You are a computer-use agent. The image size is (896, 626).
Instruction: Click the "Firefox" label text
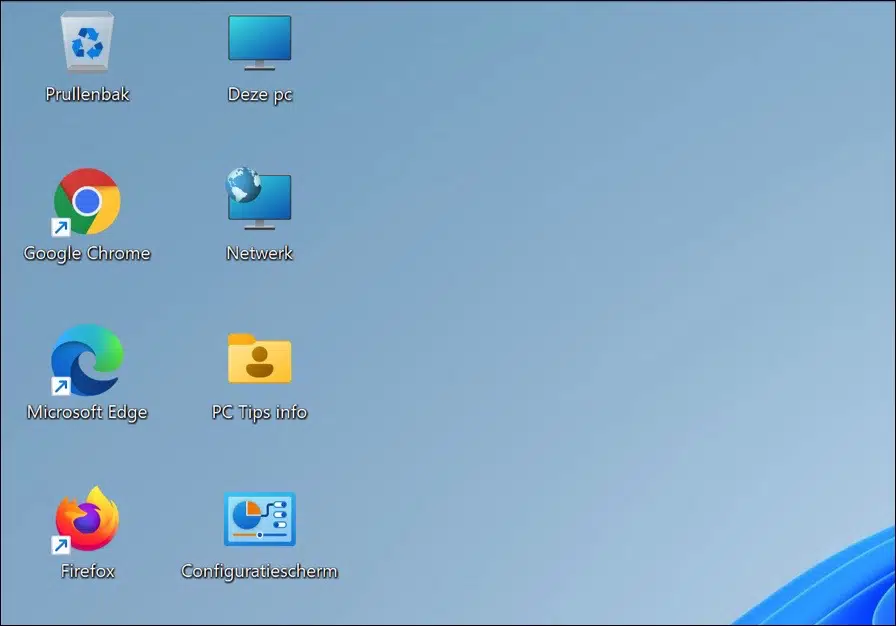(87, 571)
